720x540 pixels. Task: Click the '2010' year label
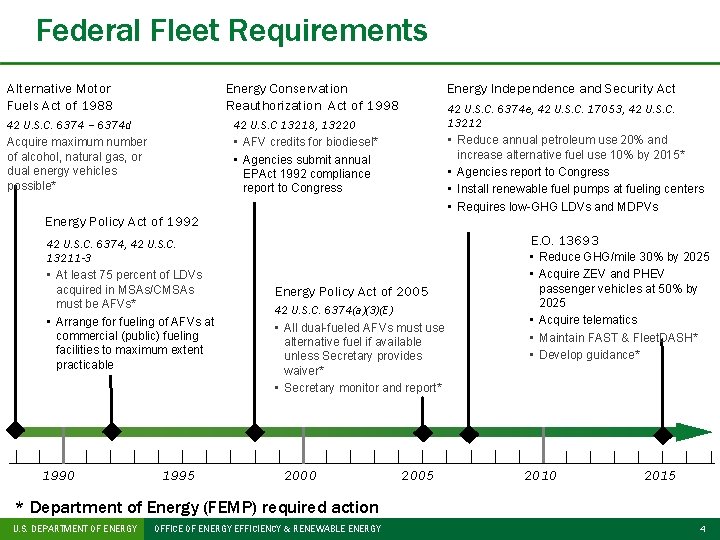[x=540, y=476]
